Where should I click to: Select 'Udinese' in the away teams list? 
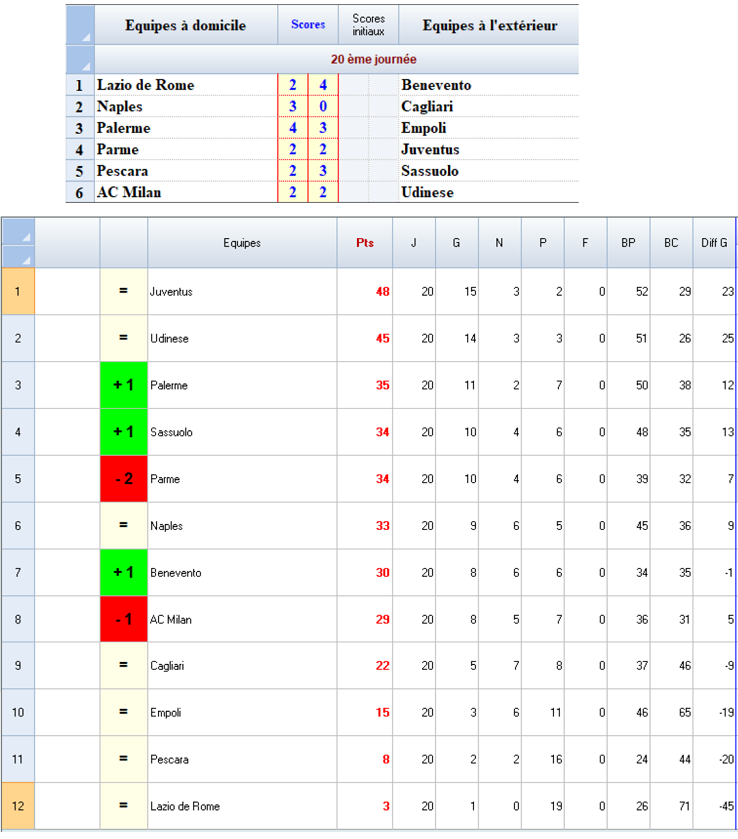[x=489, y=192]
